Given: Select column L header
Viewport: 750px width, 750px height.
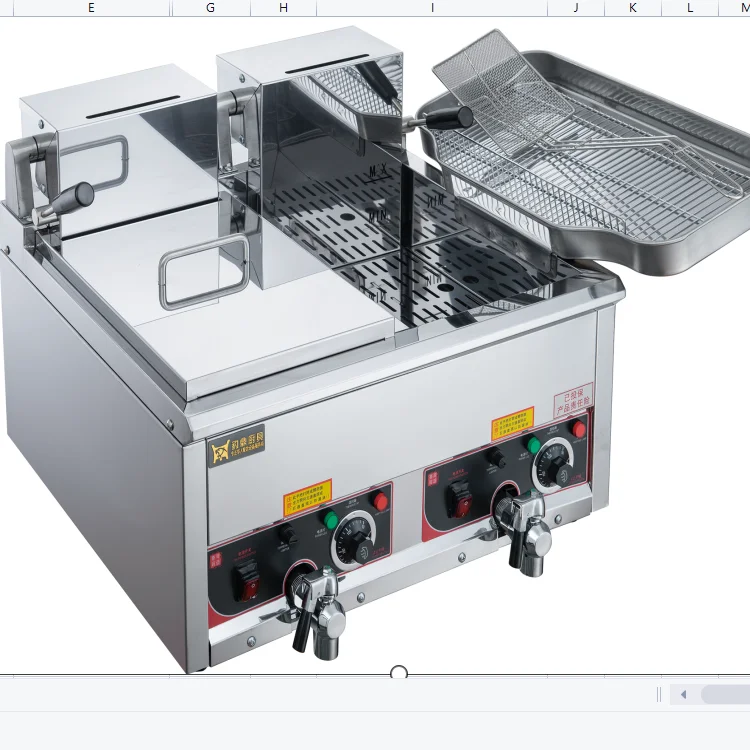Looking at the screenshot, I should 690,8.
